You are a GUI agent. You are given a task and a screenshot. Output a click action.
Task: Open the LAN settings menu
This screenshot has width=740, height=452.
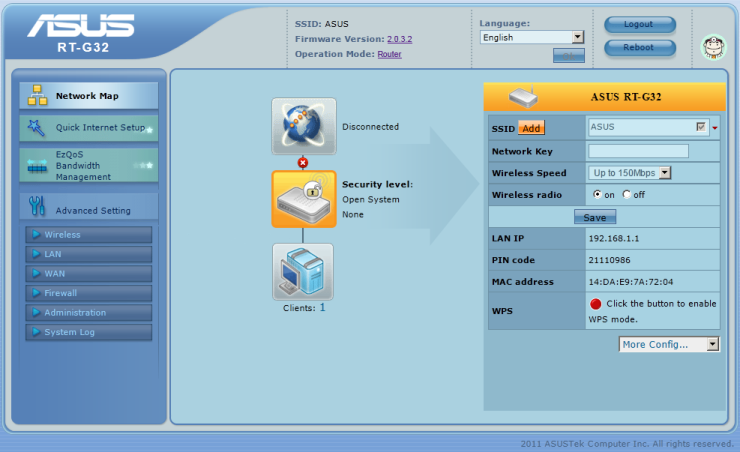(x=89, y=254)
